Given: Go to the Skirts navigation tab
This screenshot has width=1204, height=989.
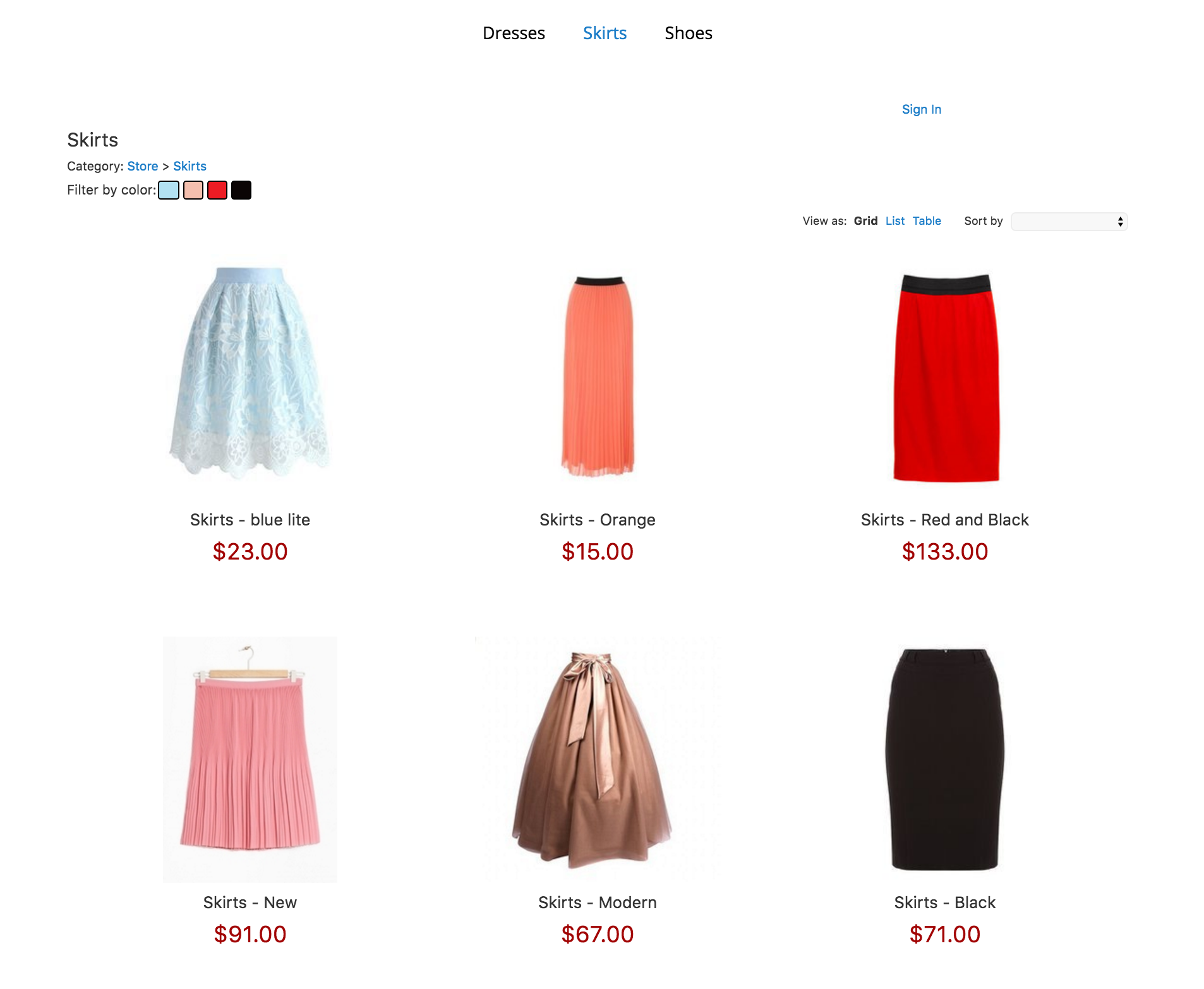Looking at the screenshot, I should (x=605, y=33).
